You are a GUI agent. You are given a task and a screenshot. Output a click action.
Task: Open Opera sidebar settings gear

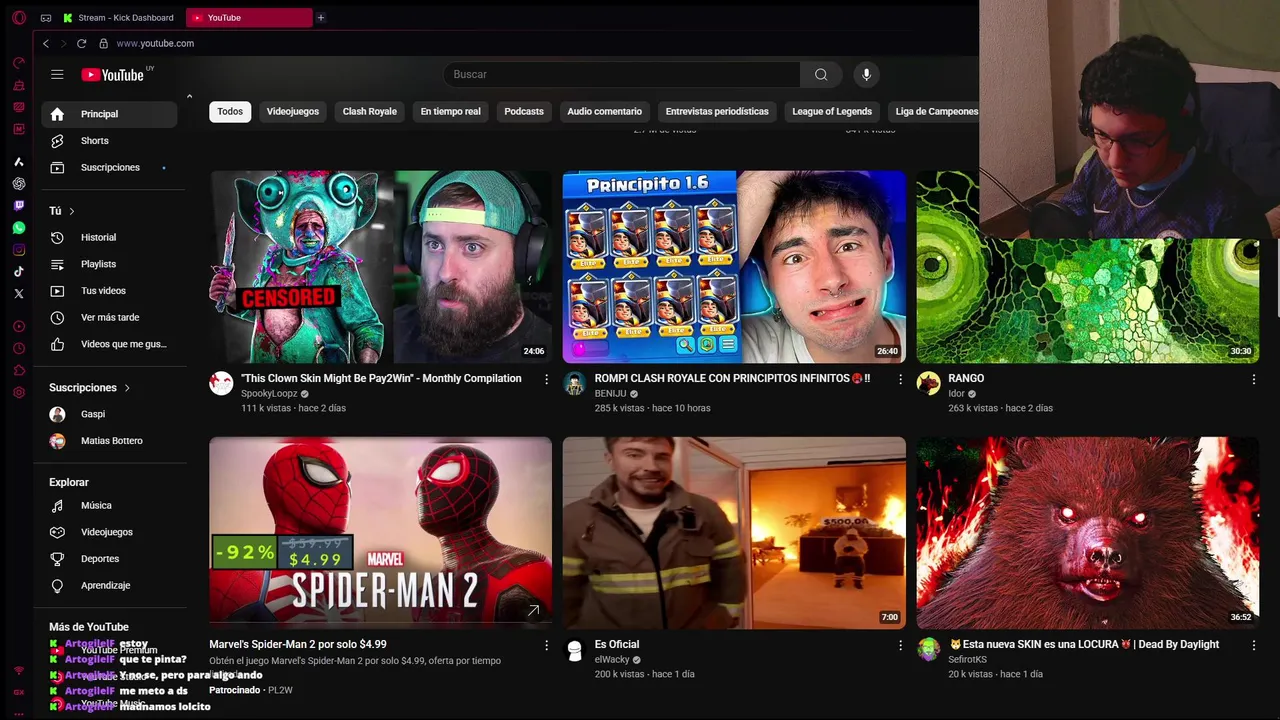pos(19,392)
